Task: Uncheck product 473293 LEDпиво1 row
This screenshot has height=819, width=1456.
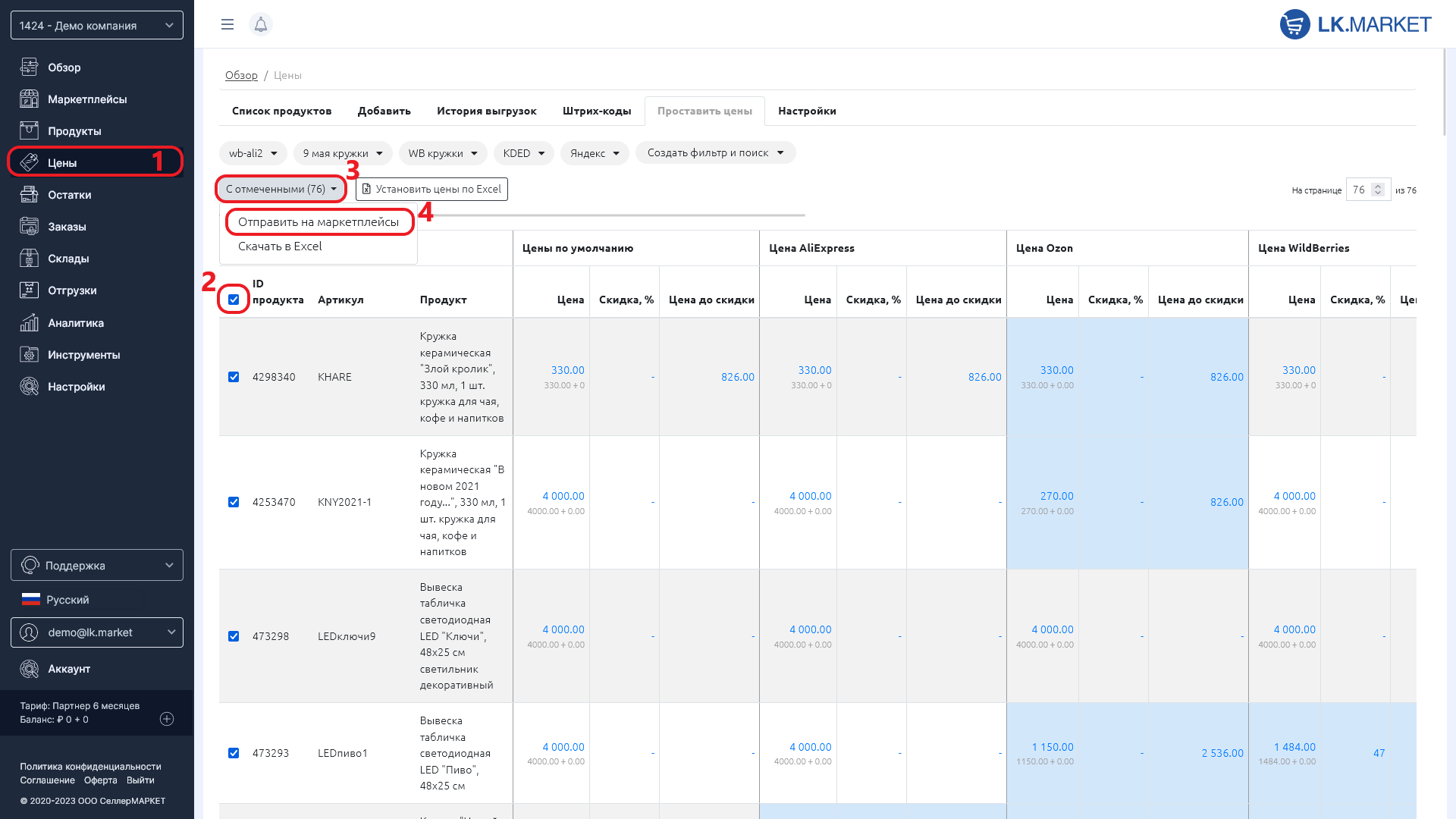Action: (x=234, y=753)
